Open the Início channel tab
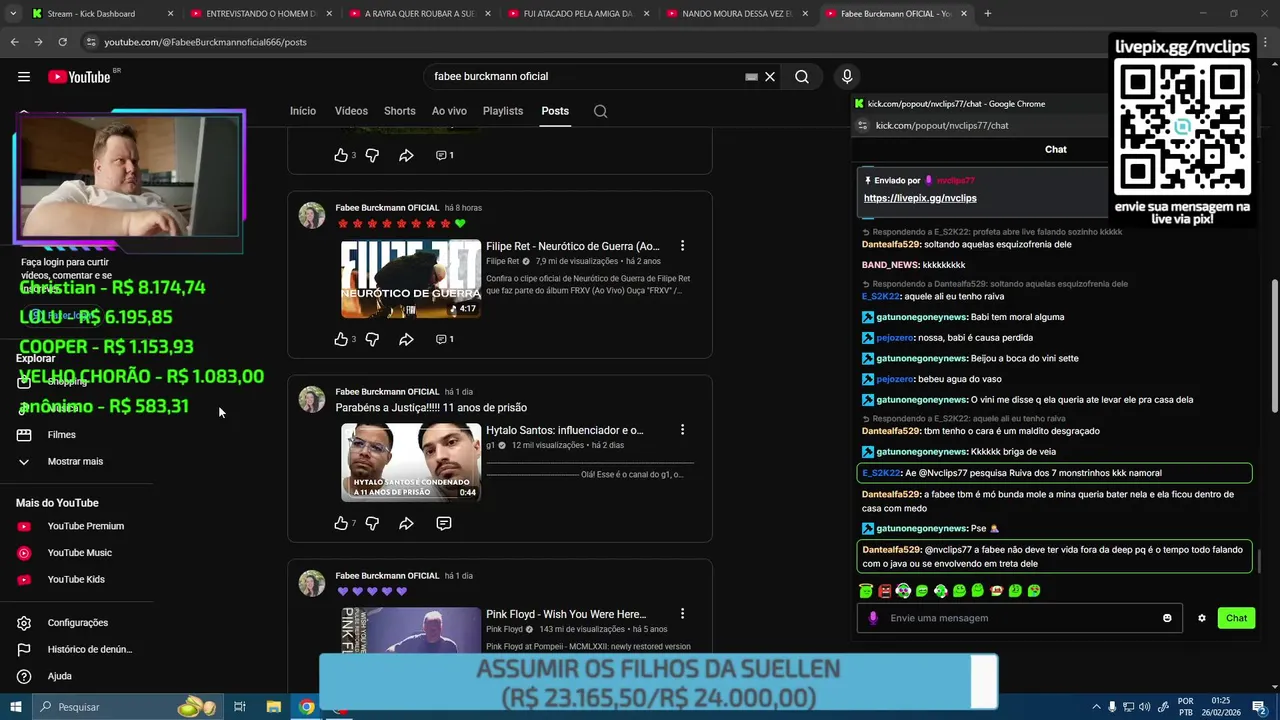 tap(303, 111)
